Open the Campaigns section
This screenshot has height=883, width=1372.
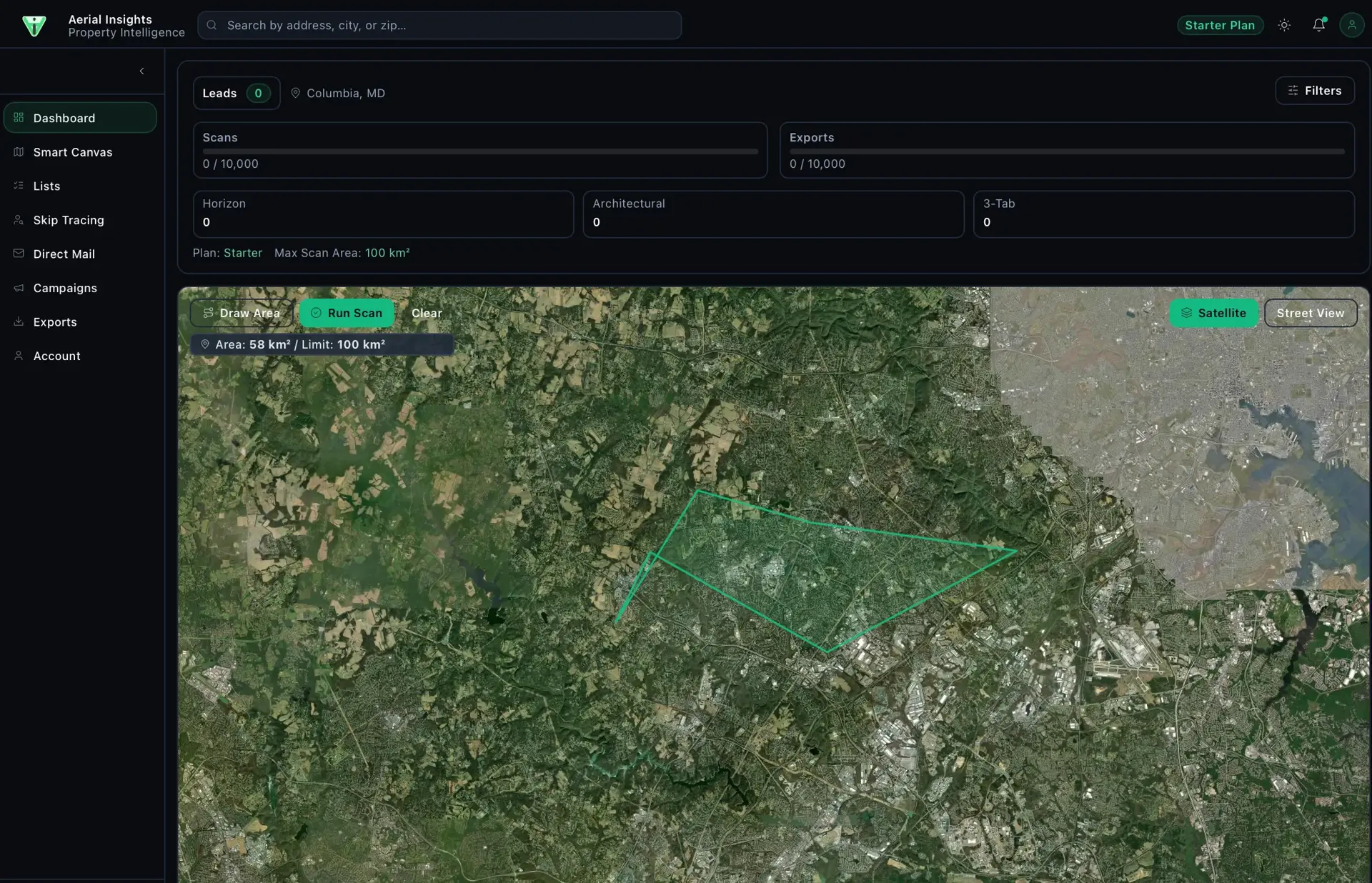80,288
